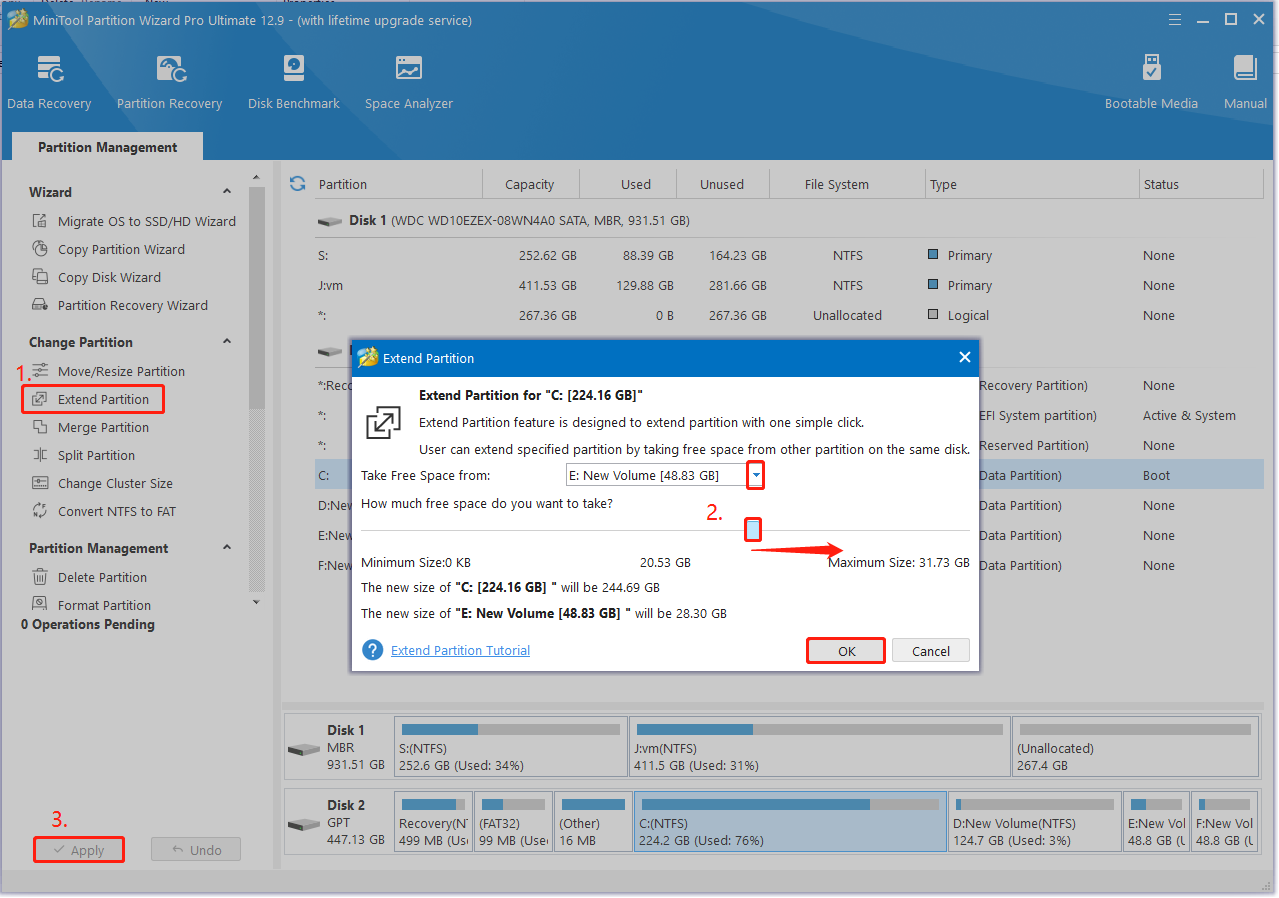The image size is (1279, 898).
Task: Click the Type column header
Action: pyautogui.click(x=1032, y=184)
